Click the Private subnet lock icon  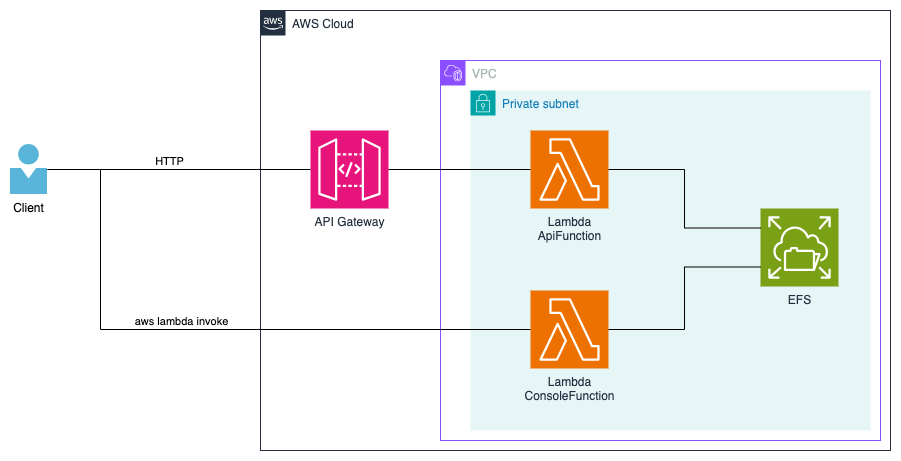click(483, 103)
